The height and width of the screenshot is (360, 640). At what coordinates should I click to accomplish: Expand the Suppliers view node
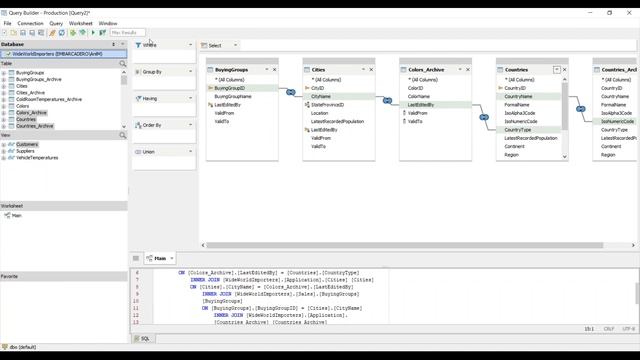coord(4,151)
